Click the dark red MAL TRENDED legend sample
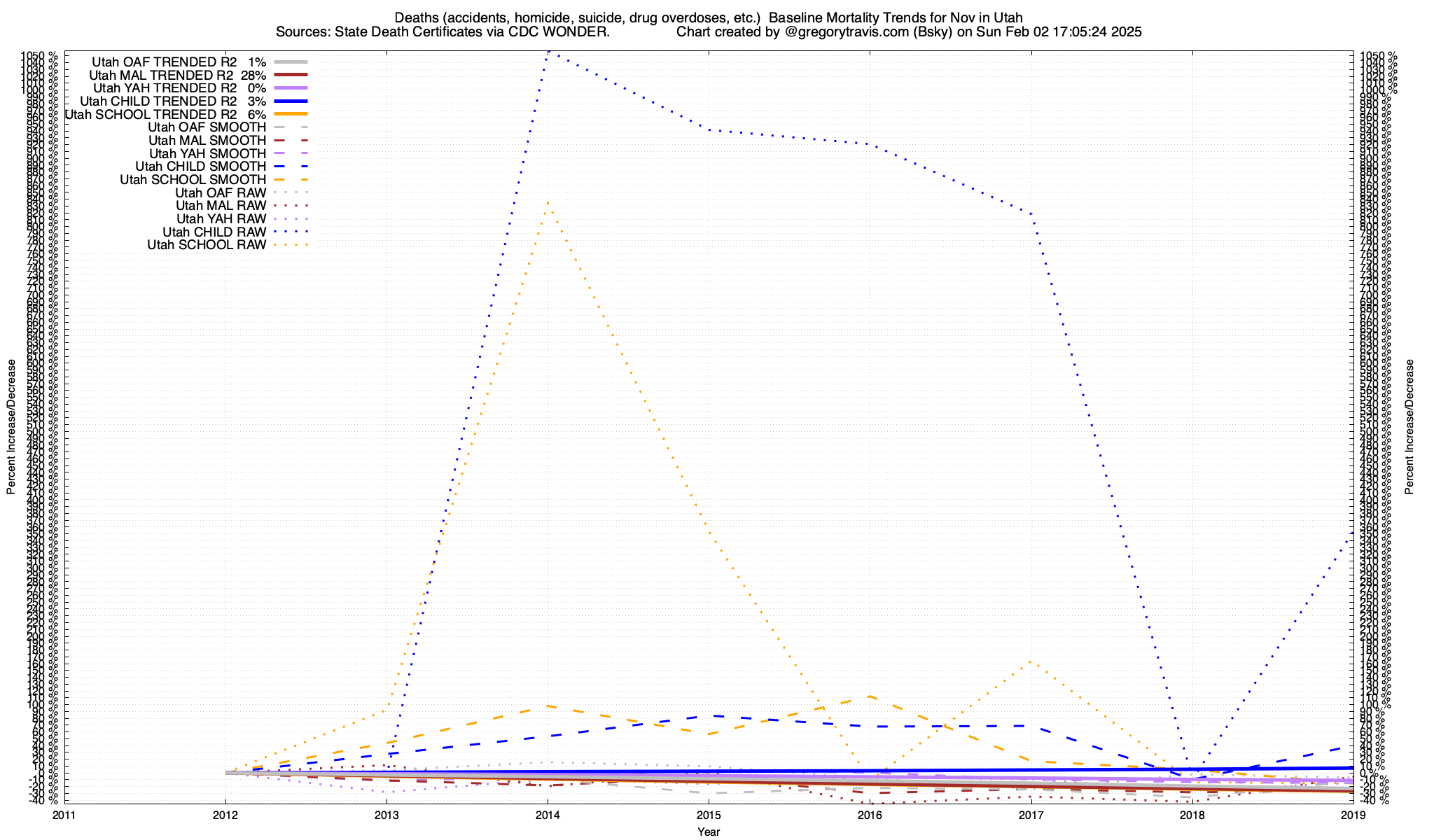Image resolution: width=1434 pixels, height=840 pixels. pyautogui.click(x=291, y=75)
